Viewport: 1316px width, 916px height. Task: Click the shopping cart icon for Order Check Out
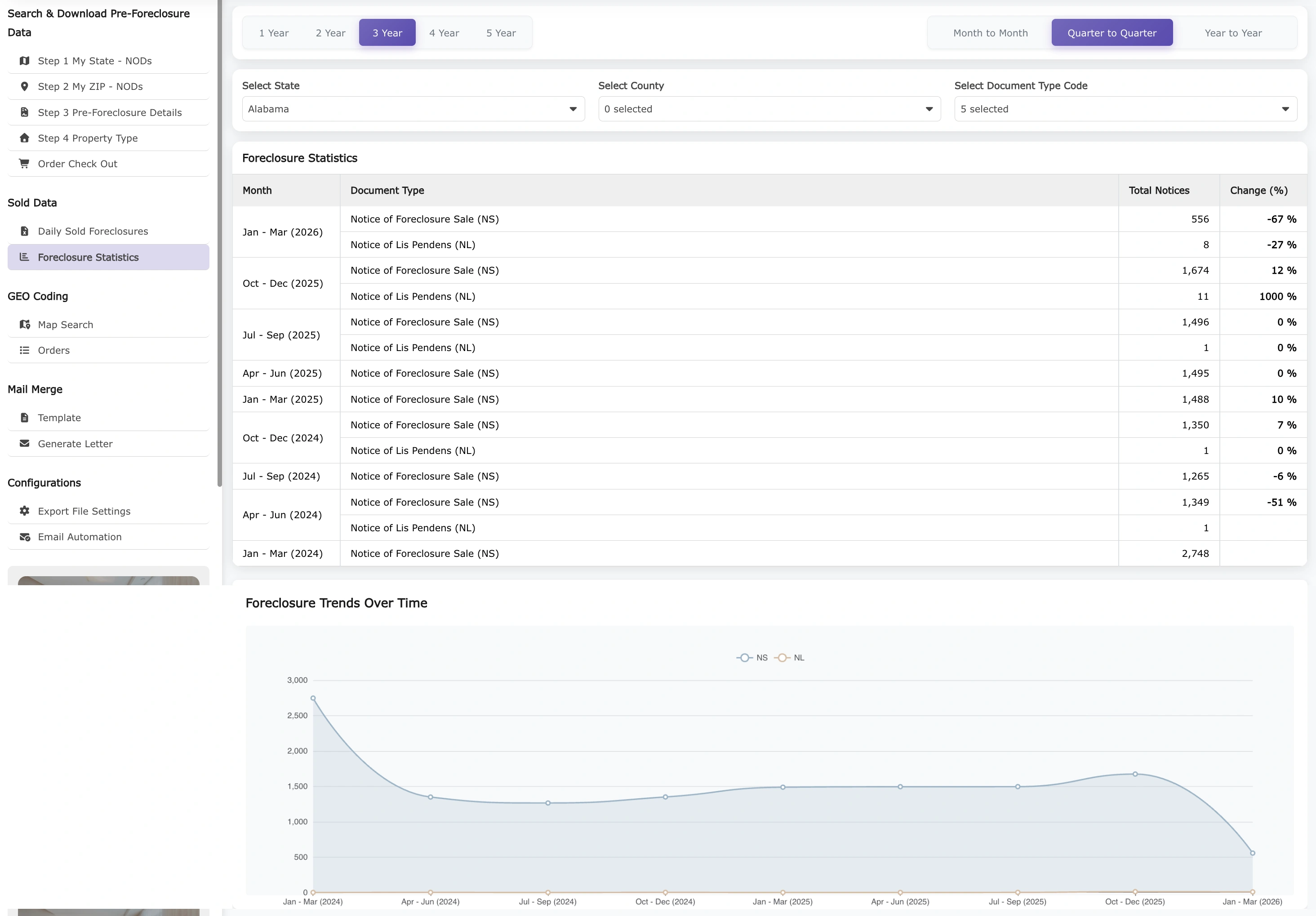24,164
